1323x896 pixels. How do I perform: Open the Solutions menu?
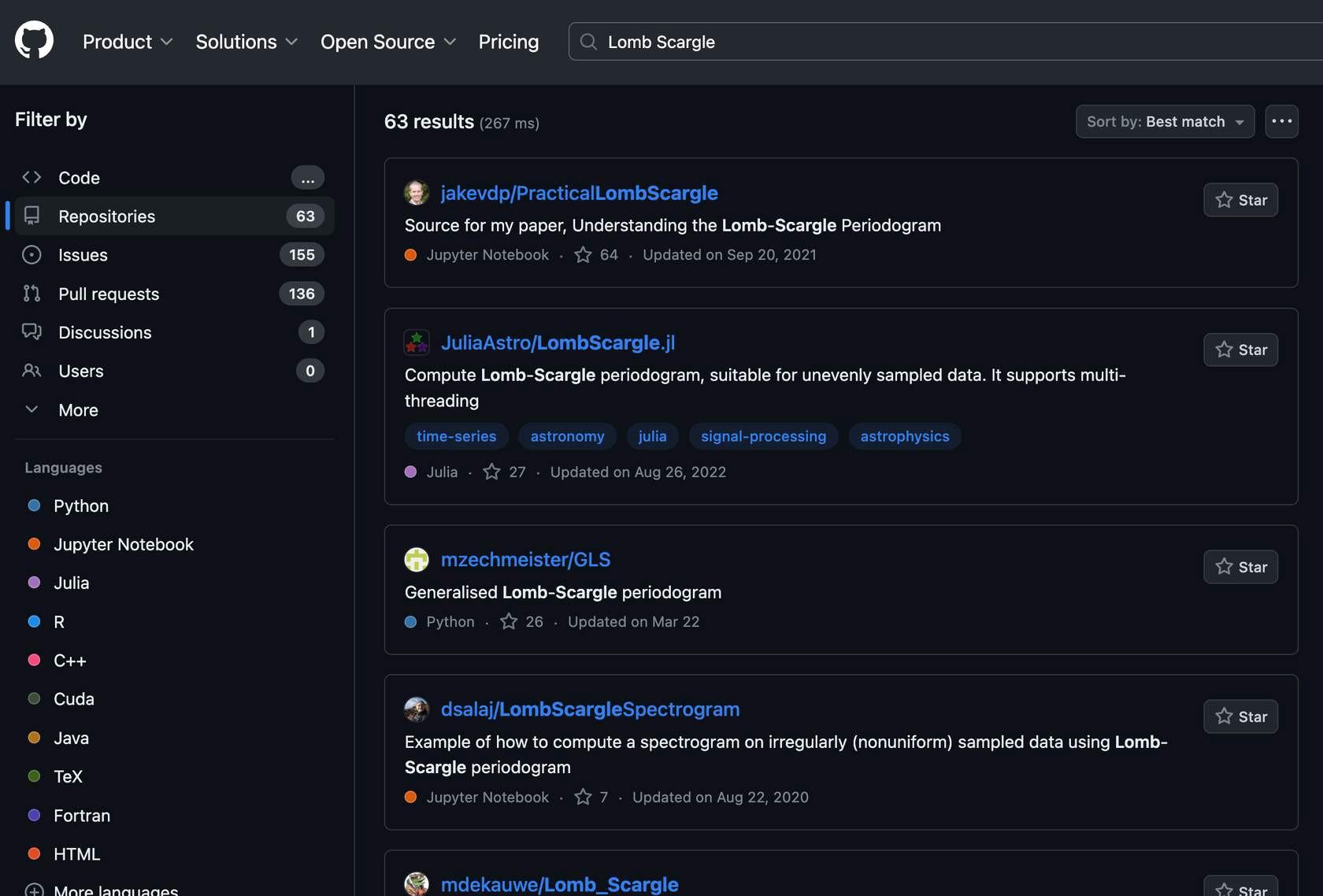pos(246,42)
